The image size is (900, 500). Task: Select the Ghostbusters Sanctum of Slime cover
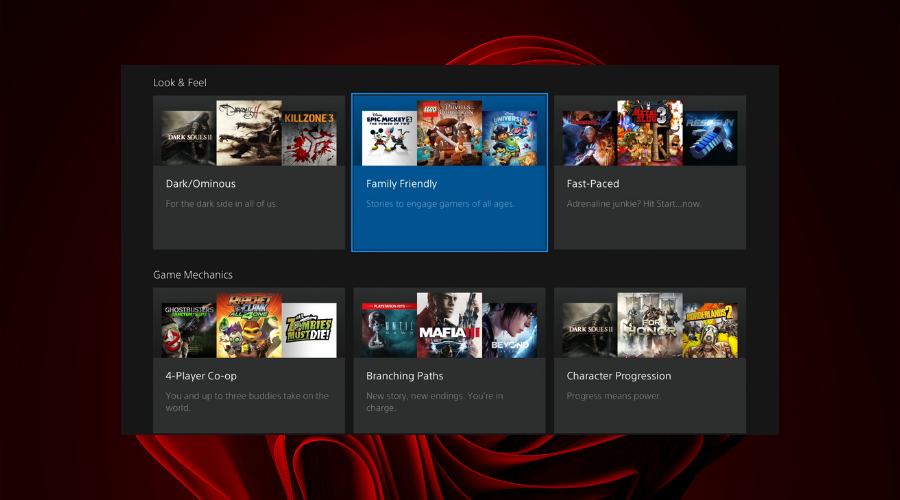[x=188, y=330]
